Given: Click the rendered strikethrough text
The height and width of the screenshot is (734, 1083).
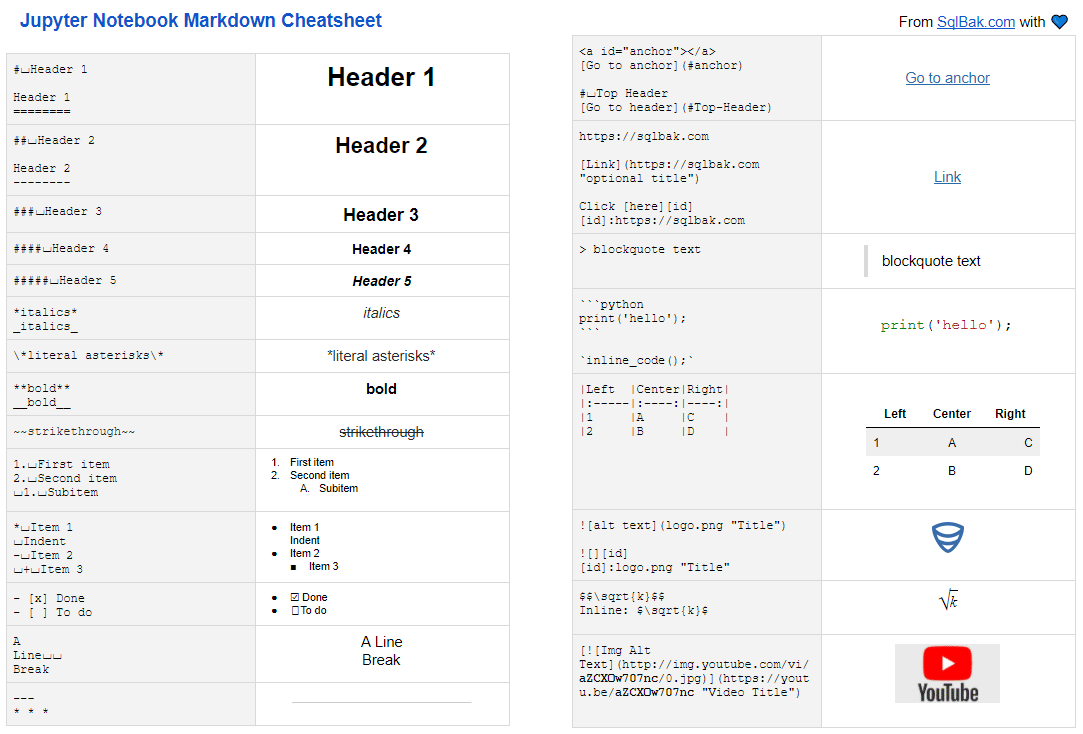Looking at the screenshot, I should (x=381, y=431).
